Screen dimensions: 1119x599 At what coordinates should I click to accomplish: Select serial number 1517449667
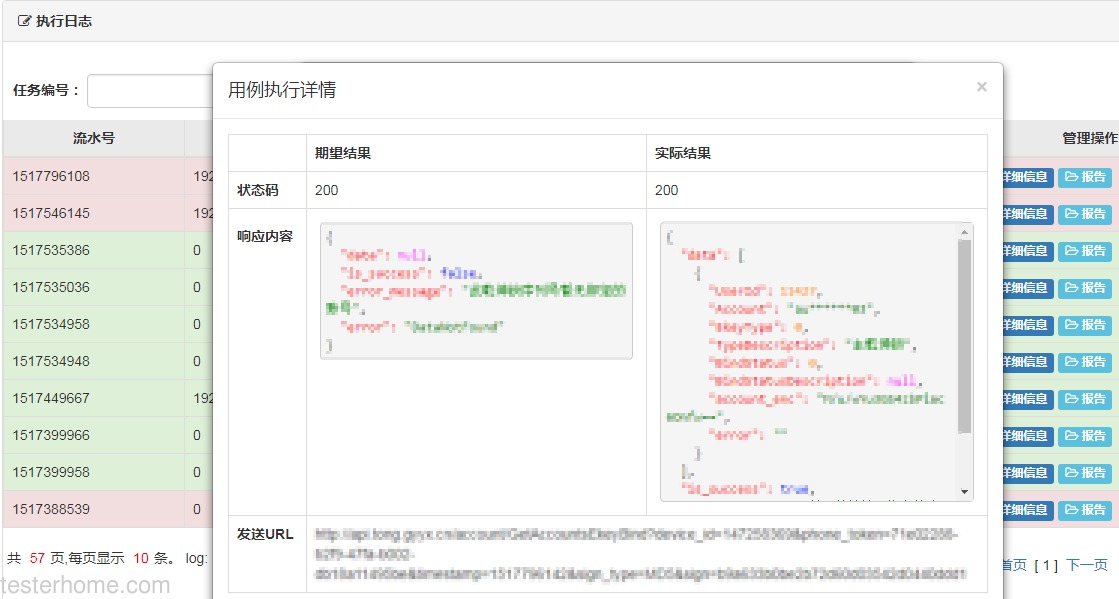51,398
